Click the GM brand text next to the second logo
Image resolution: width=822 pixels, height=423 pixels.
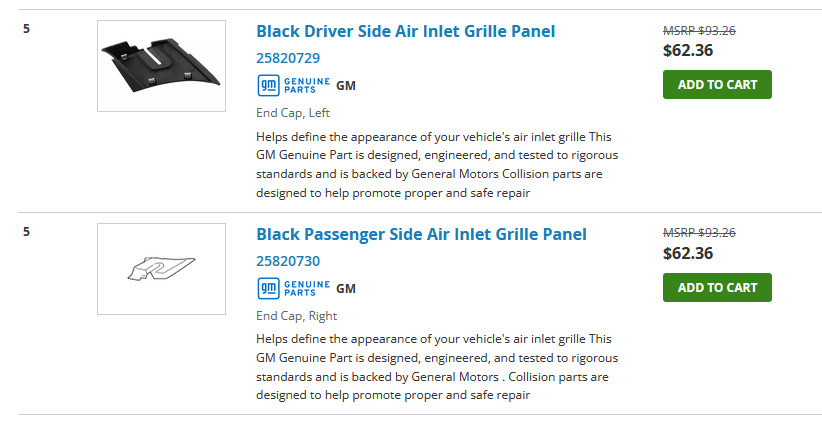[x=346, y=289]
